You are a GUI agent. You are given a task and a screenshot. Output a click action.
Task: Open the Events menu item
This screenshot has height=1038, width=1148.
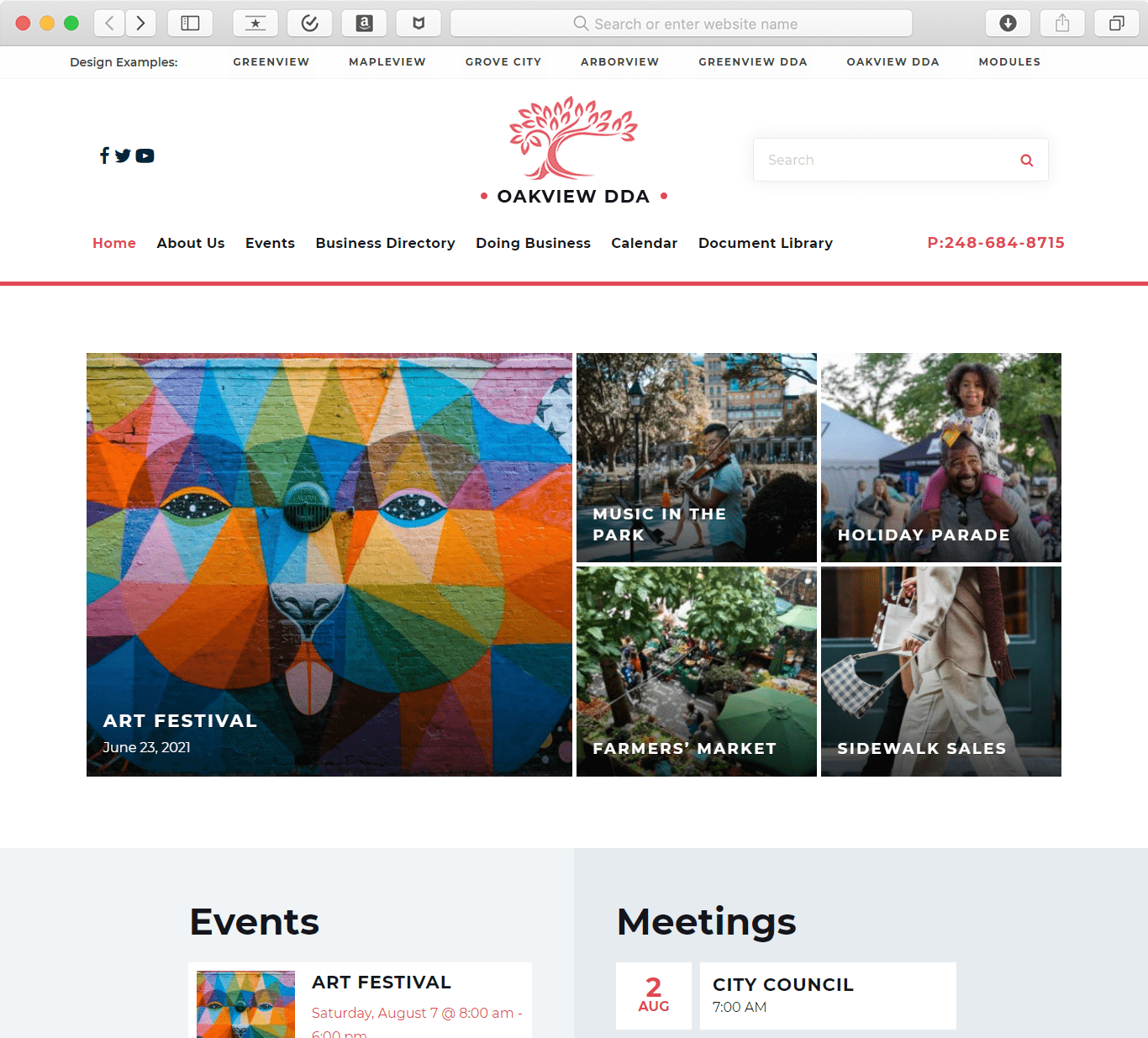270,243
